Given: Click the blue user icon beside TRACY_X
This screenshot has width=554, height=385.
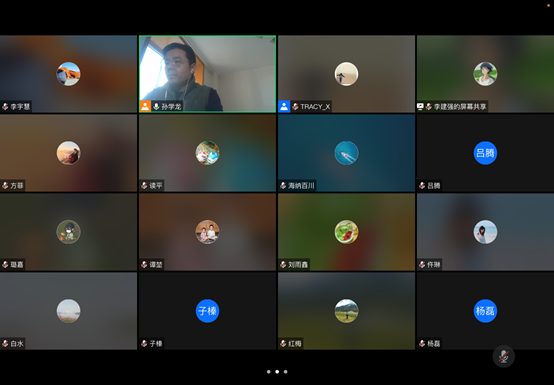Looking at the screenshot, I should pos(284,106).
